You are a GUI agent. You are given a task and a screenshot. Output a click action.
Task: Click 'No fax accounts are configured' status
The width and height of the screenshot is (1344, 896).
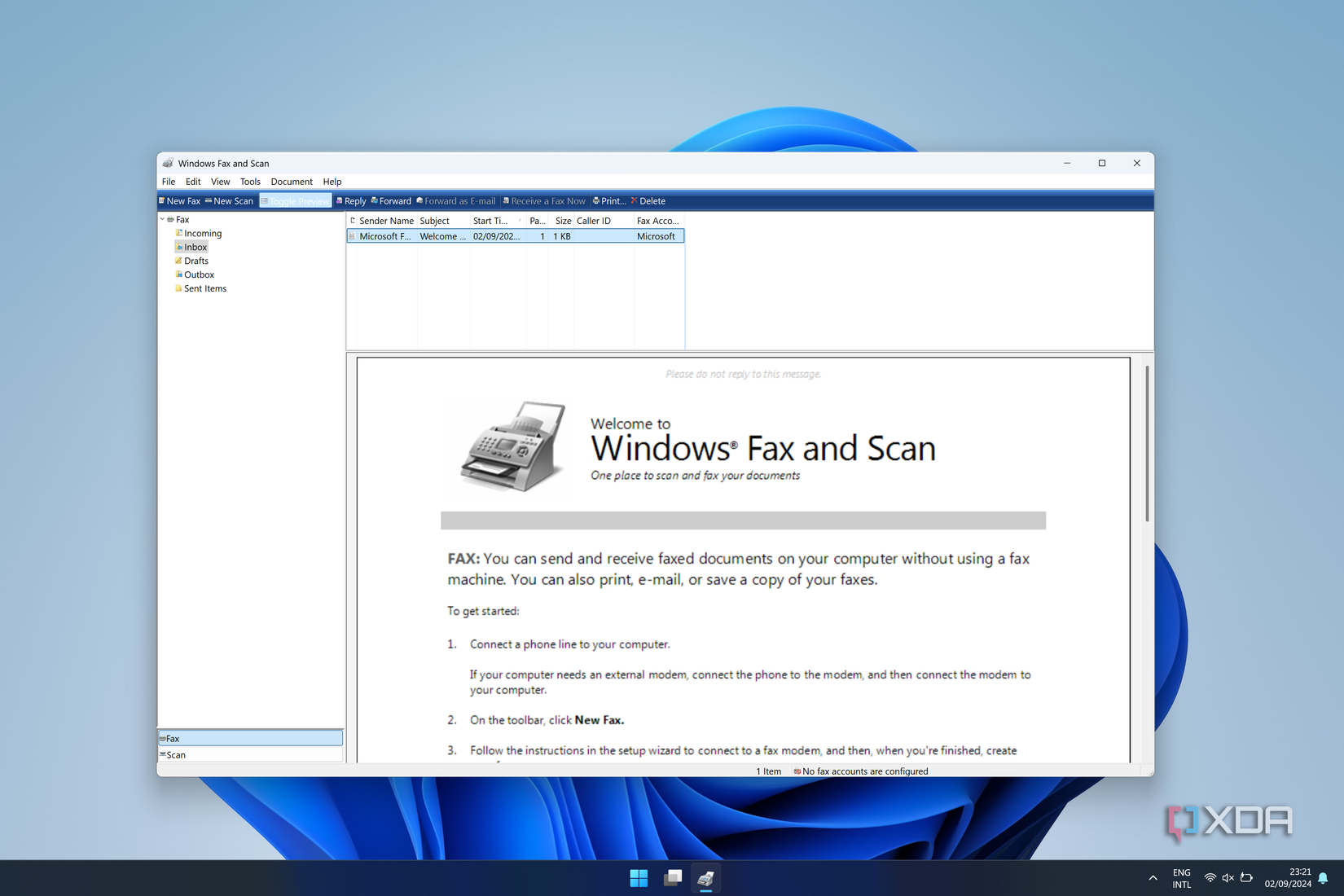[x=861, y=771]
